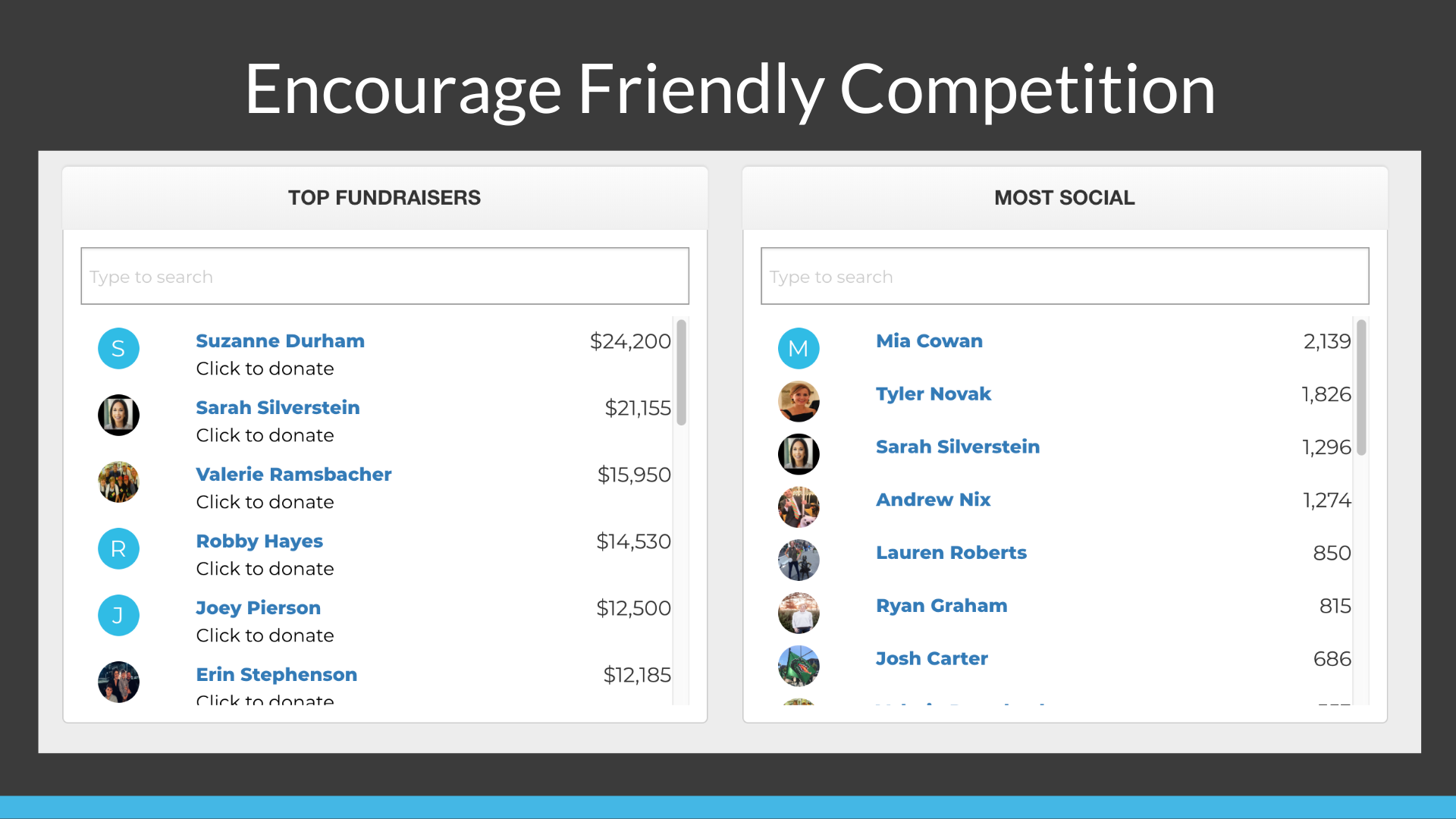Focus the Top Fundraisers search field
The width and height of the screenshot is (1456, 819).
point(384,276)
